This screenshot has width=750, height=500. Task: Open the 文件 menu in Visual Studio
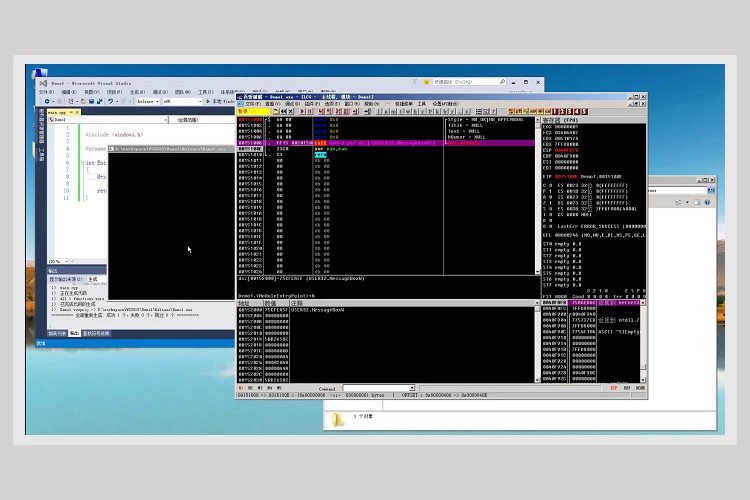tap(42, 92)
